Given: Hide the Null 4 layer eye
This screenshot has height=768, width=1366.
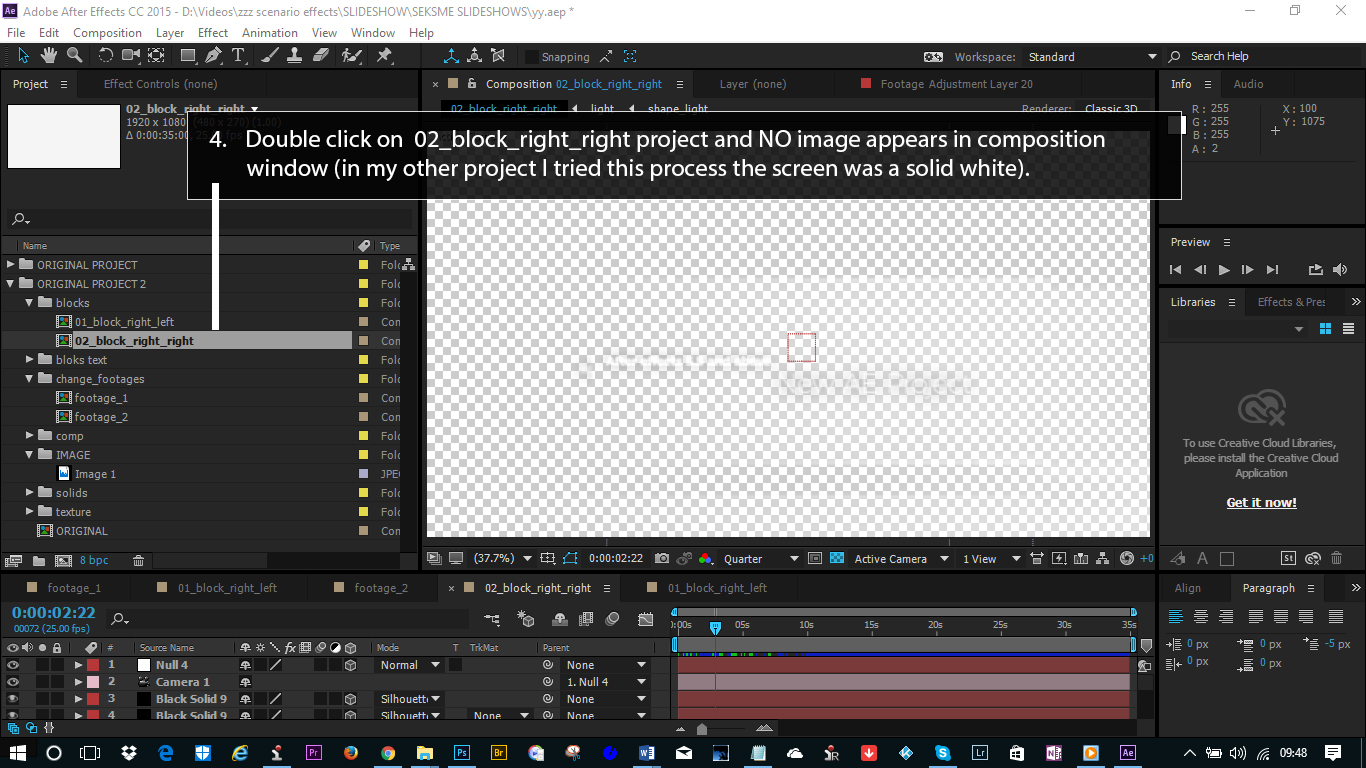Looking at the screenshot, I should click(x=13, y=665).
